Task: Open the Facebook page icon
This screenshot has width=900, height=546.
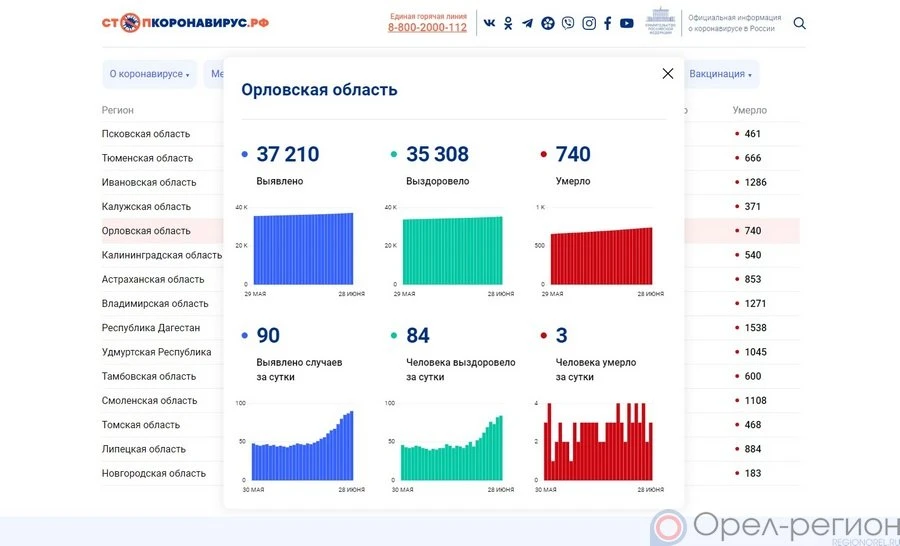Action: point(607,23)
